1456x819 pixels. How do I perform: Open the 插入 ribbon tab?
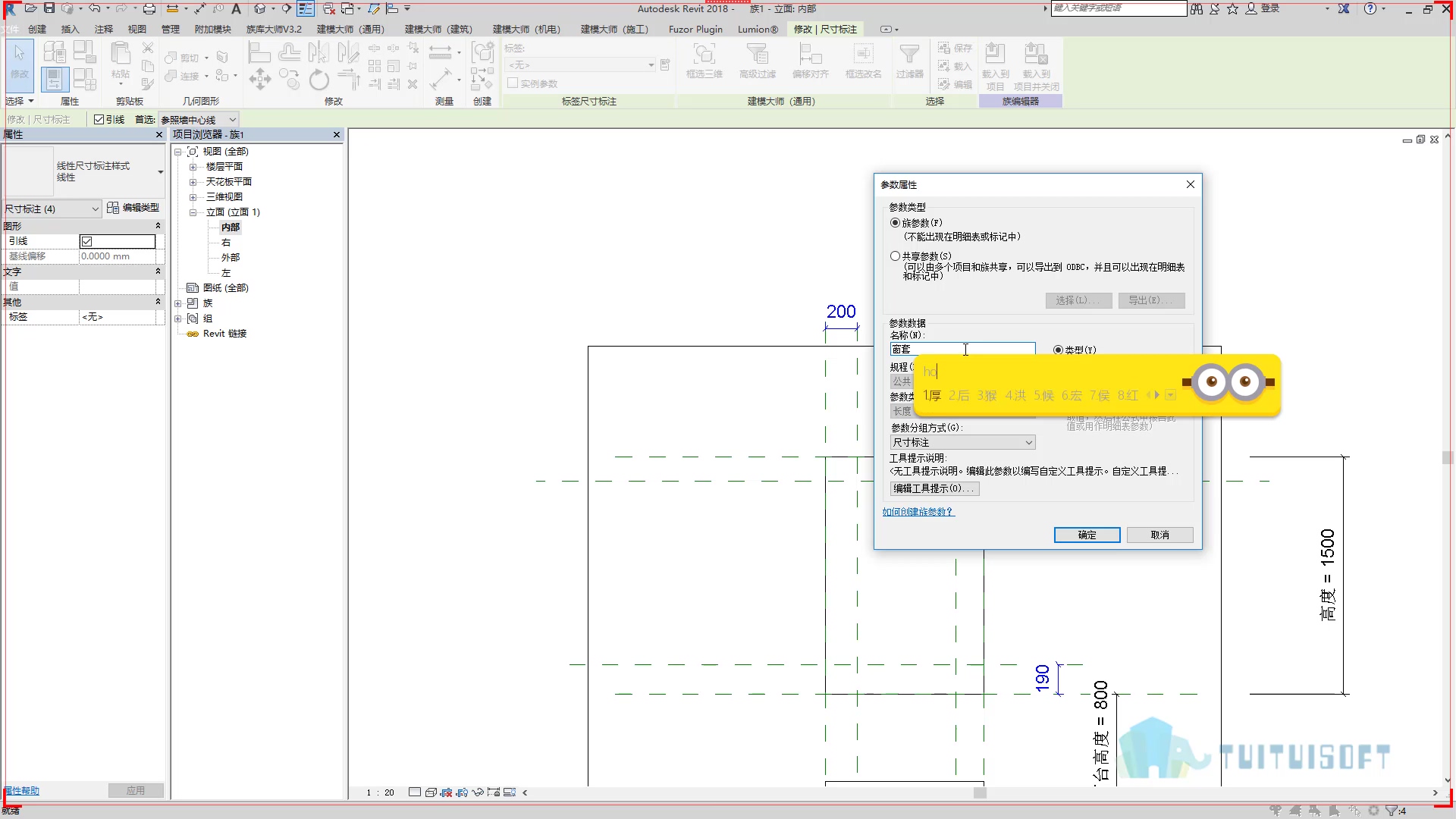70,29
